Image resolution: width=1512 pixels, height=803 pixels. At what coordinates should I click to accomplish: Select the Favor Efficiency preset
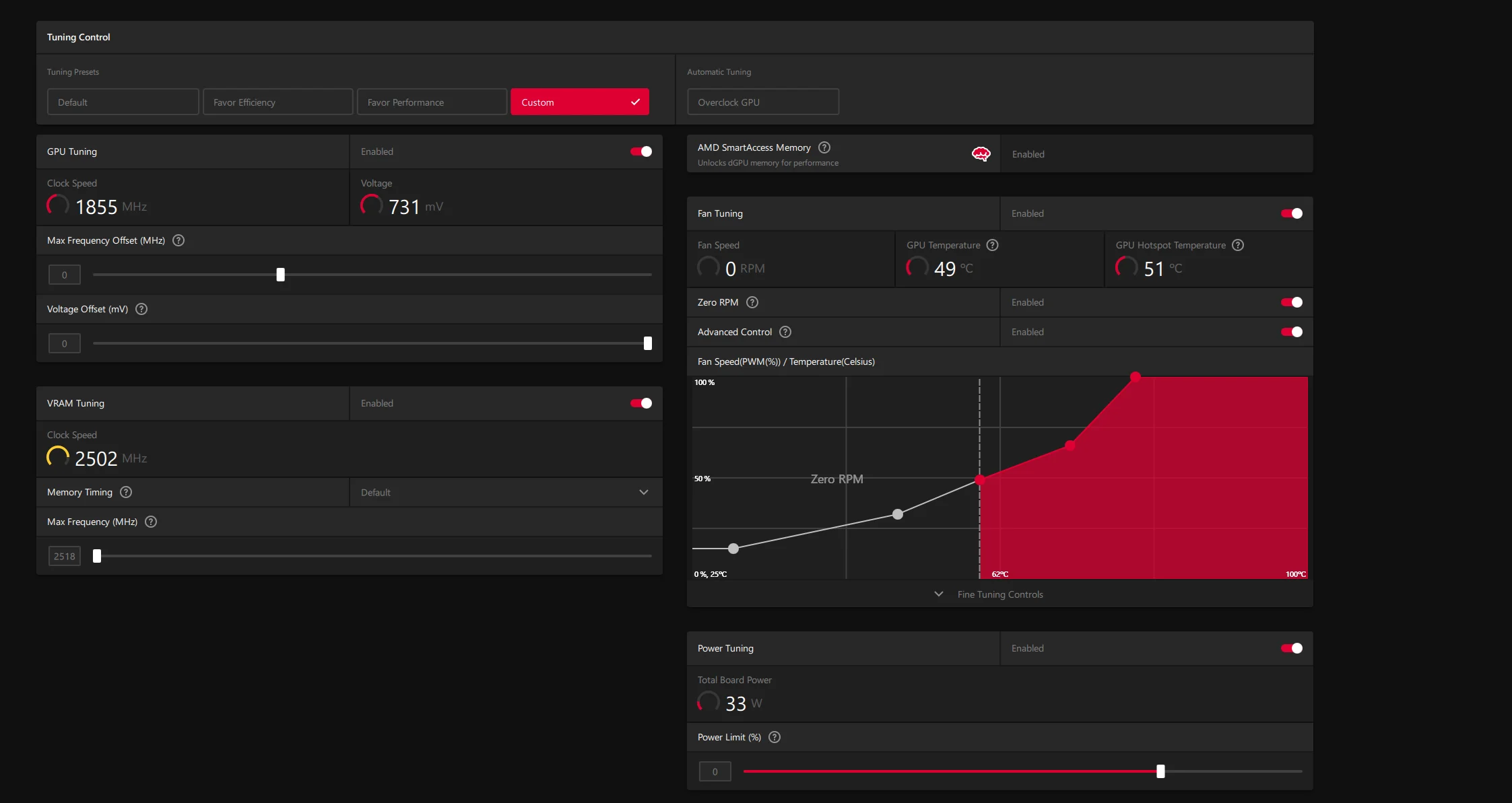[277, 102]
